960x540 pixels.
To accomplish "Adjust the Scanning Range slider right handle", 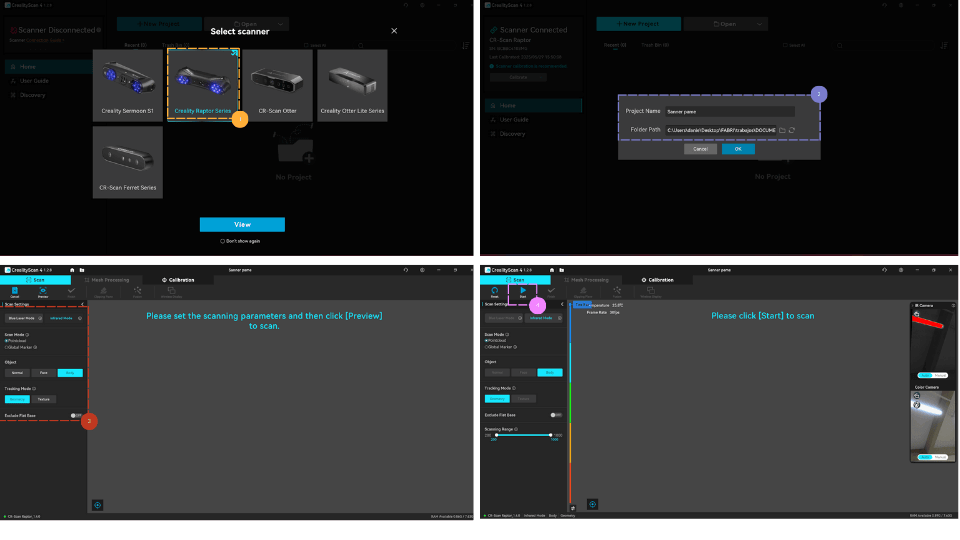I will point(551,435).
